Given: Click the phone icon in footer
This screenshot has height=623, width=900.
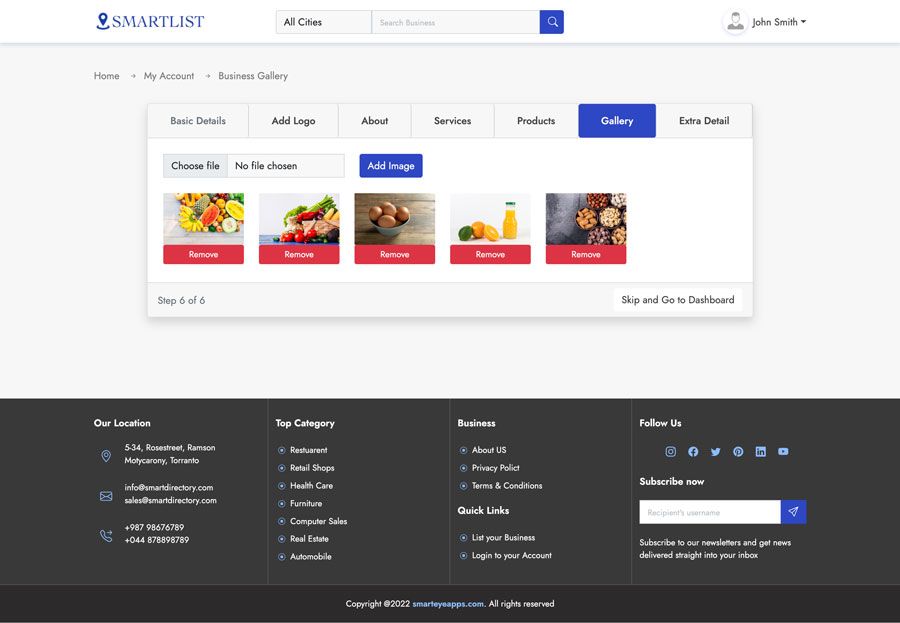Looking at the screenshot, I should tap(106, 536).
